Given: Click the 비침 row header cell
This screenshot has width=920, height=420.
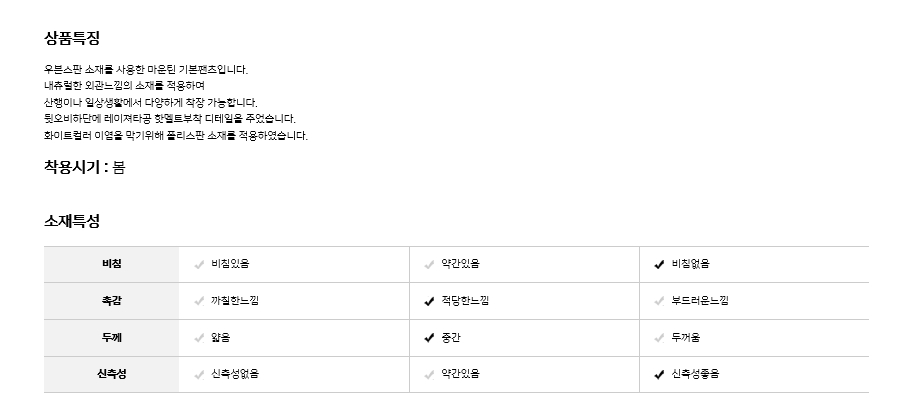Looking at the screenshot, I should point(111,264).
